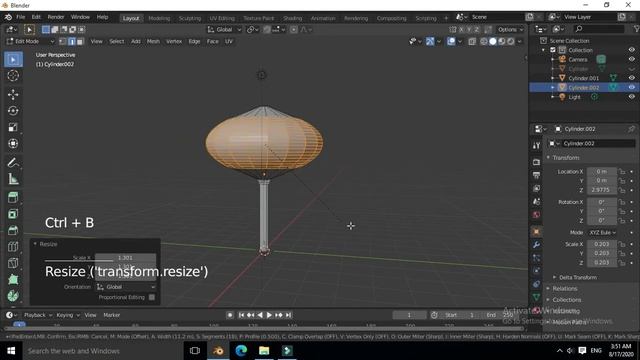Activate the Spin tool
The height and width of the screenshot is (360, 640).
coord(13,296)
